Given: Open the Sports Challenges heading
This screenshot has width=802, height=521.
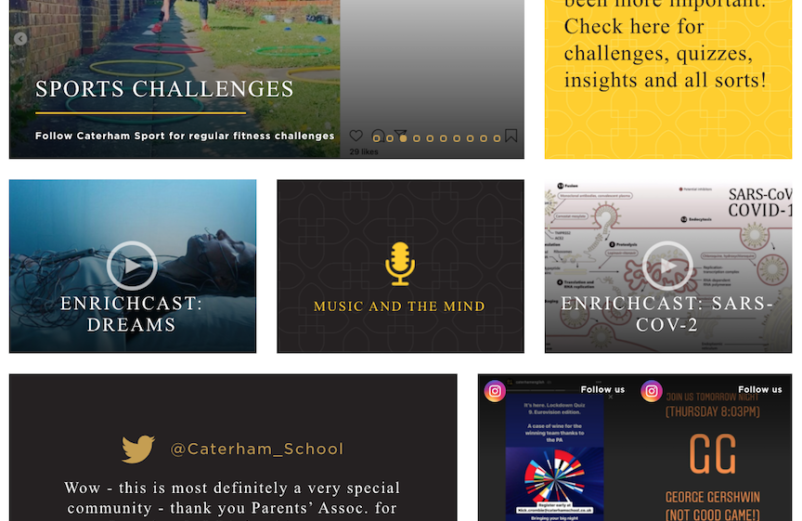Looking at the screenshot, I should click(x=164, y=89).
